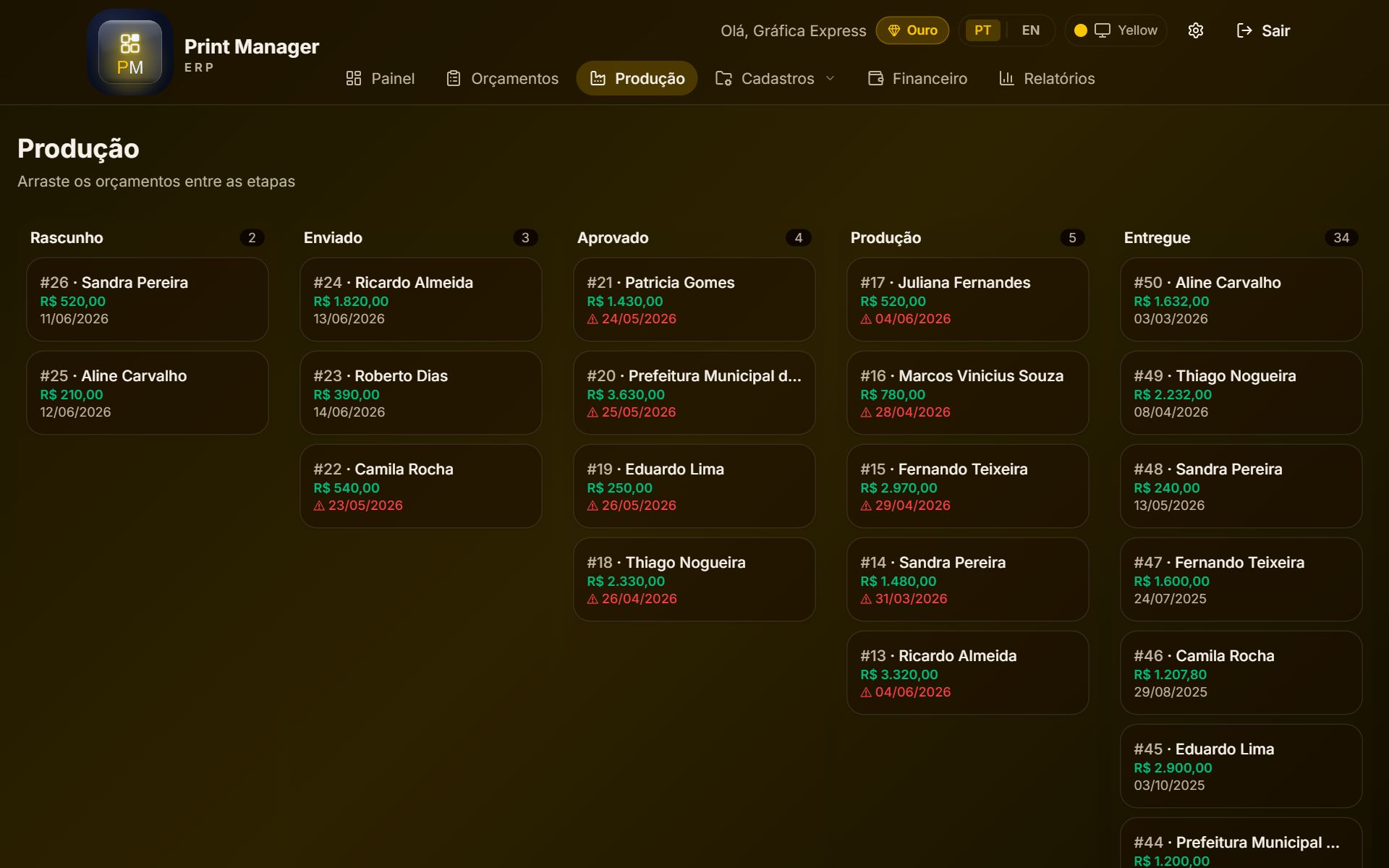This screenshot has width=1389, height=868.
Task: Select card #26 Sandra Pereira
Action: pos(148,299)
